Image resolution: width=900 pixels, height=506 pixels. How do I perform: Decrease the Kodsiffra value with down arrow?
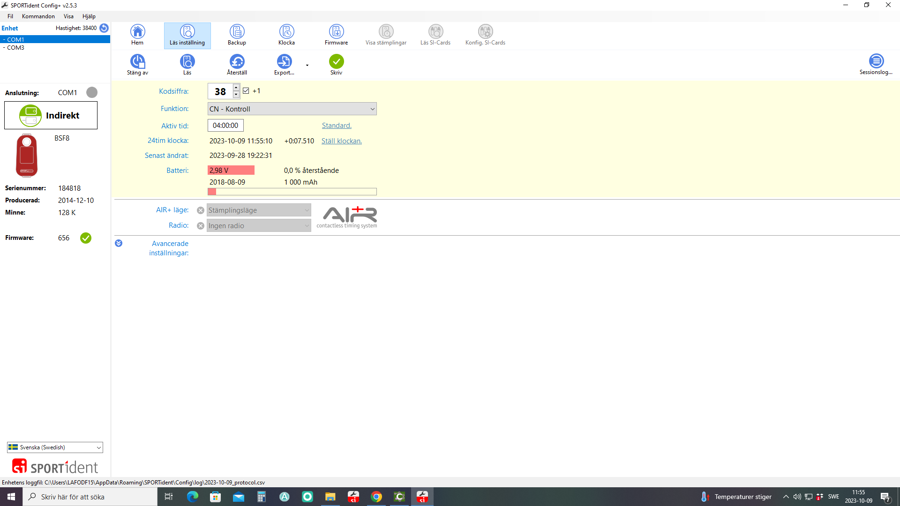(236, 94)
